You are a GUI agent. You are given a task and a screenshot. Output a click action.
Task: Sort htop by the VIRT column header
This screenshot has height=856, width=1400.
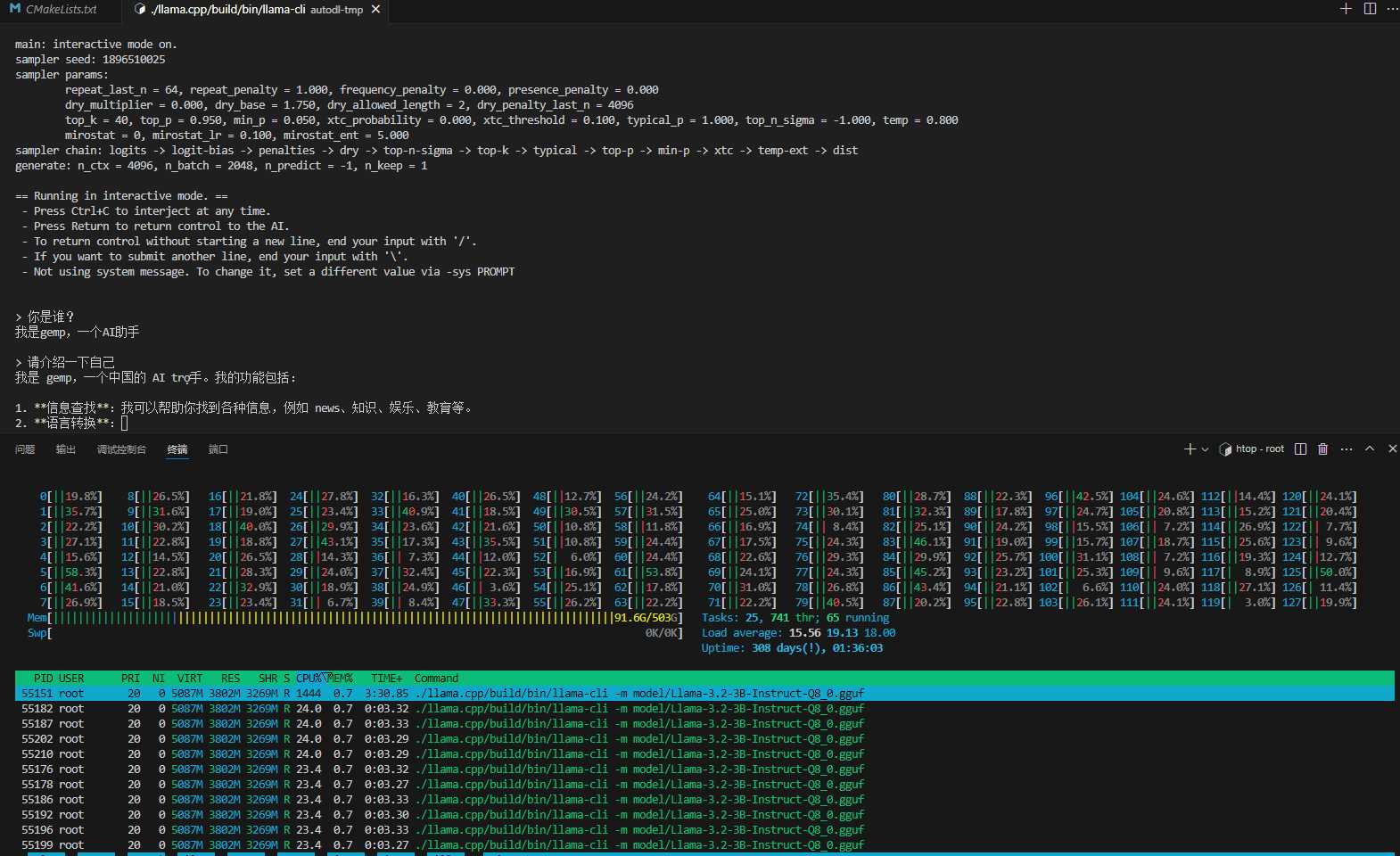190,679
